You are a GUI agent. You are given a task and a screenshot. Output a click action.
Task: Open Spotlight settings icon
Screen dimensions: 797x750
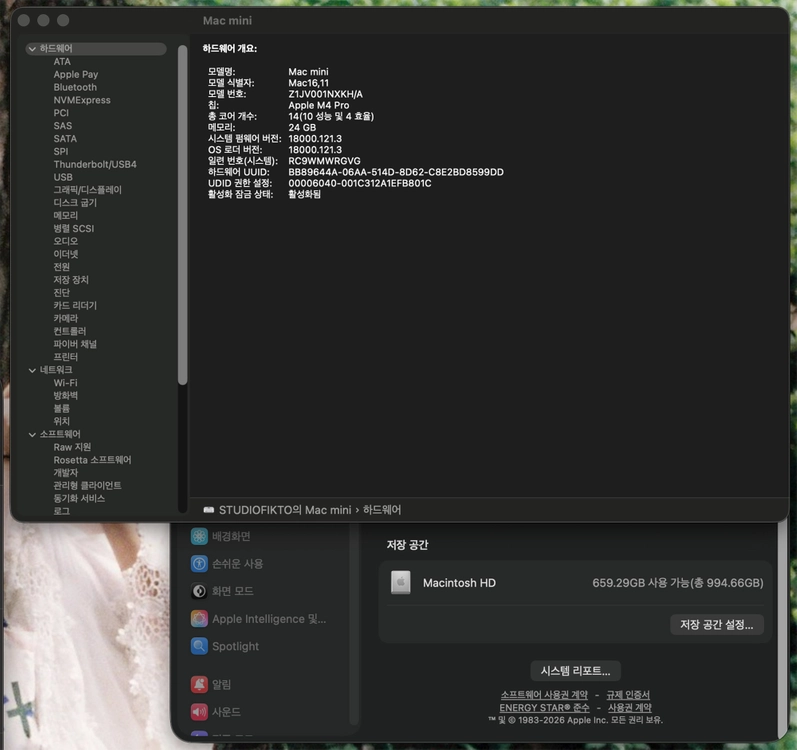[199, 646]
